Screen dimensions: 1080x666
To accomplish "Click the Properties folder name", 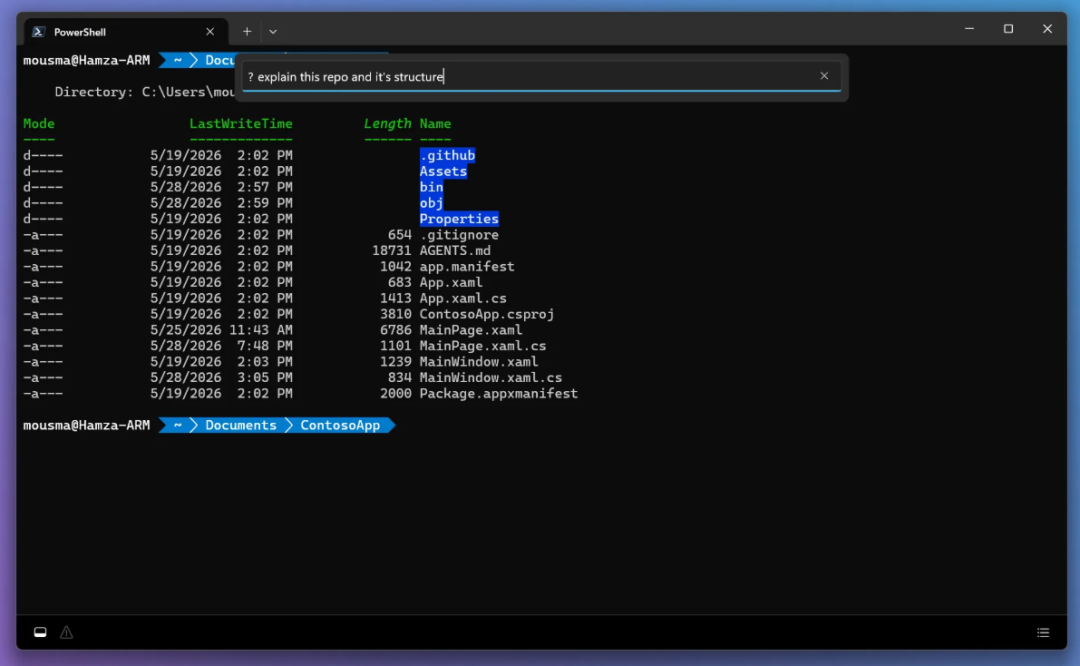I will click(x=459, y=218).
